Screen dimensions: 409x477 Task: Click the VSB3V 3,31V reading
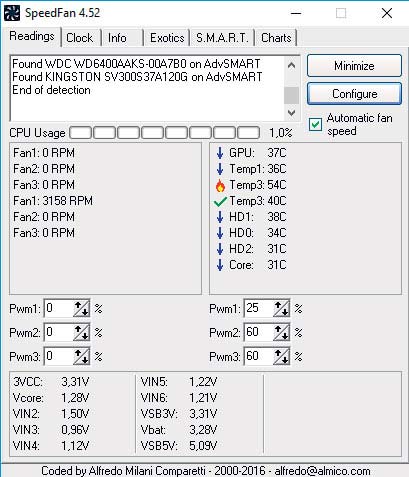pyautogui.click(x=179, y=414)
